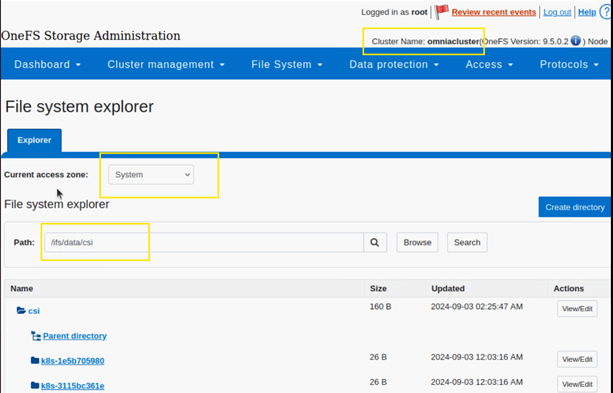The height and width of the screenshot is (393, 613).
Task: Click the 160 B size value
Action: 380,307
